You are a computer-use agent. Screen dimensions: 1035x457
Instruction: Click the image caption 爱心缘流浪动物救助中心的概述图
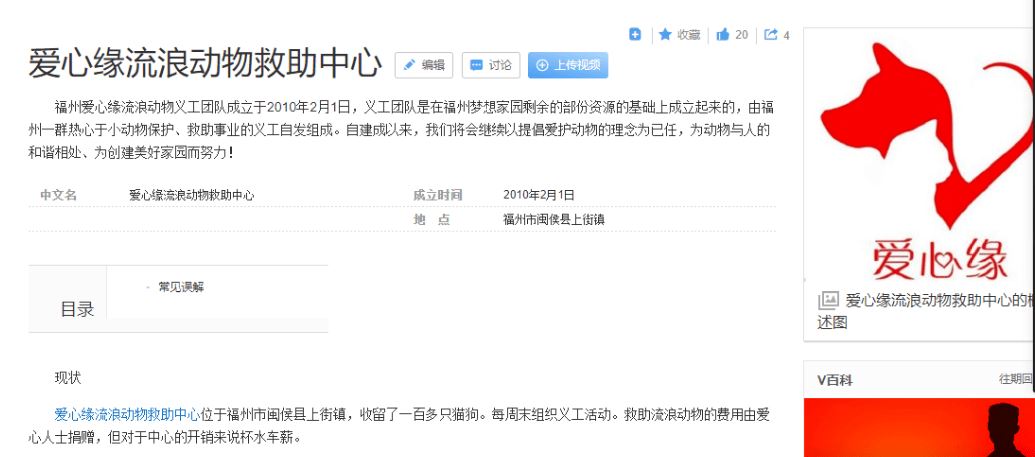click(x=926, y=311)
